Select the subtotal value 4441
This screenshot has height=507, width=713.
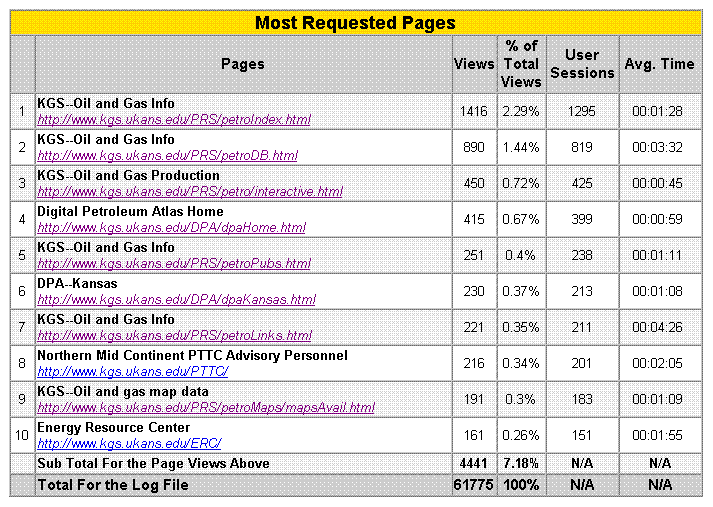pyautogui.click(x=473, y=463)
